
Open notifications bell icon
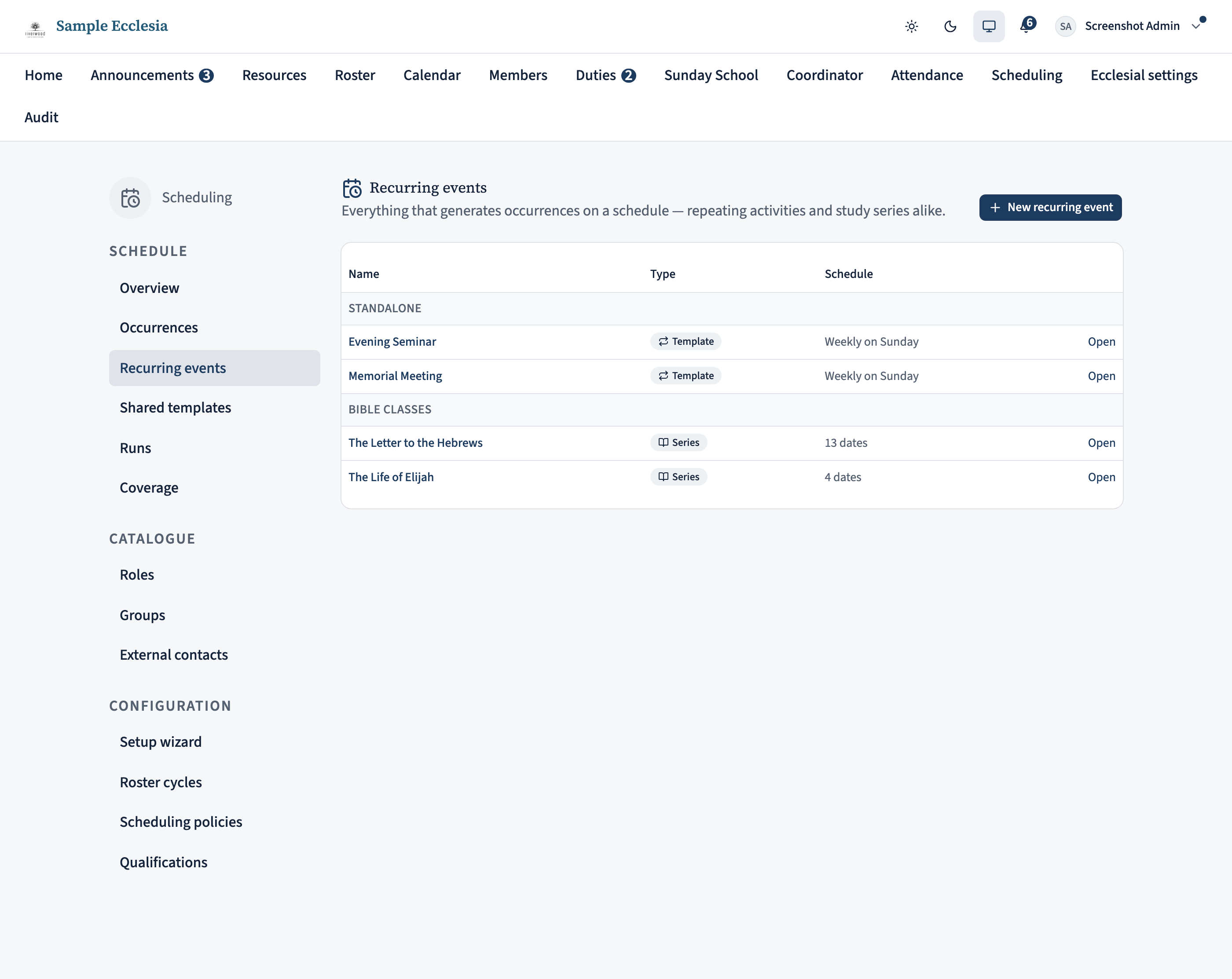(1027, 26)
